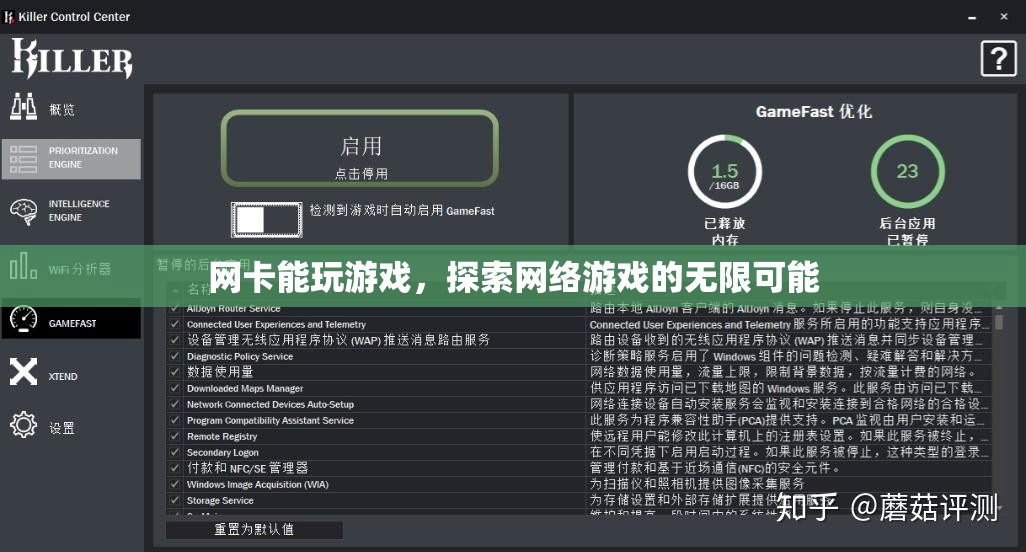Uncheck Diagnostic Policy Service checkbox
The width and height of the screenshot is (1026, 552).
(175, 356)
